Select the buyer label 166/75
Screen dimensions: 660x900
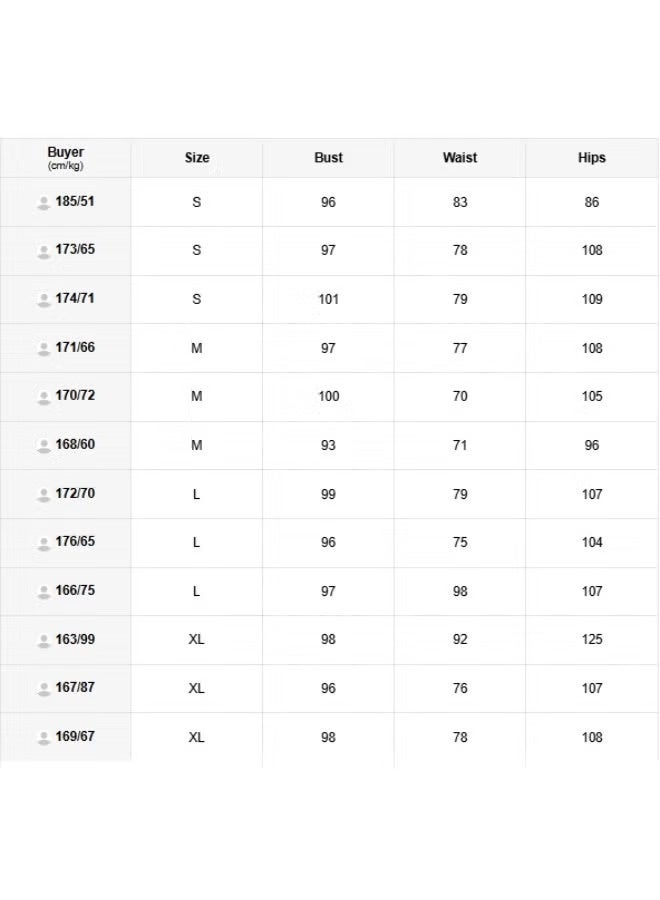pyautogui.click(x=75, y=590)
